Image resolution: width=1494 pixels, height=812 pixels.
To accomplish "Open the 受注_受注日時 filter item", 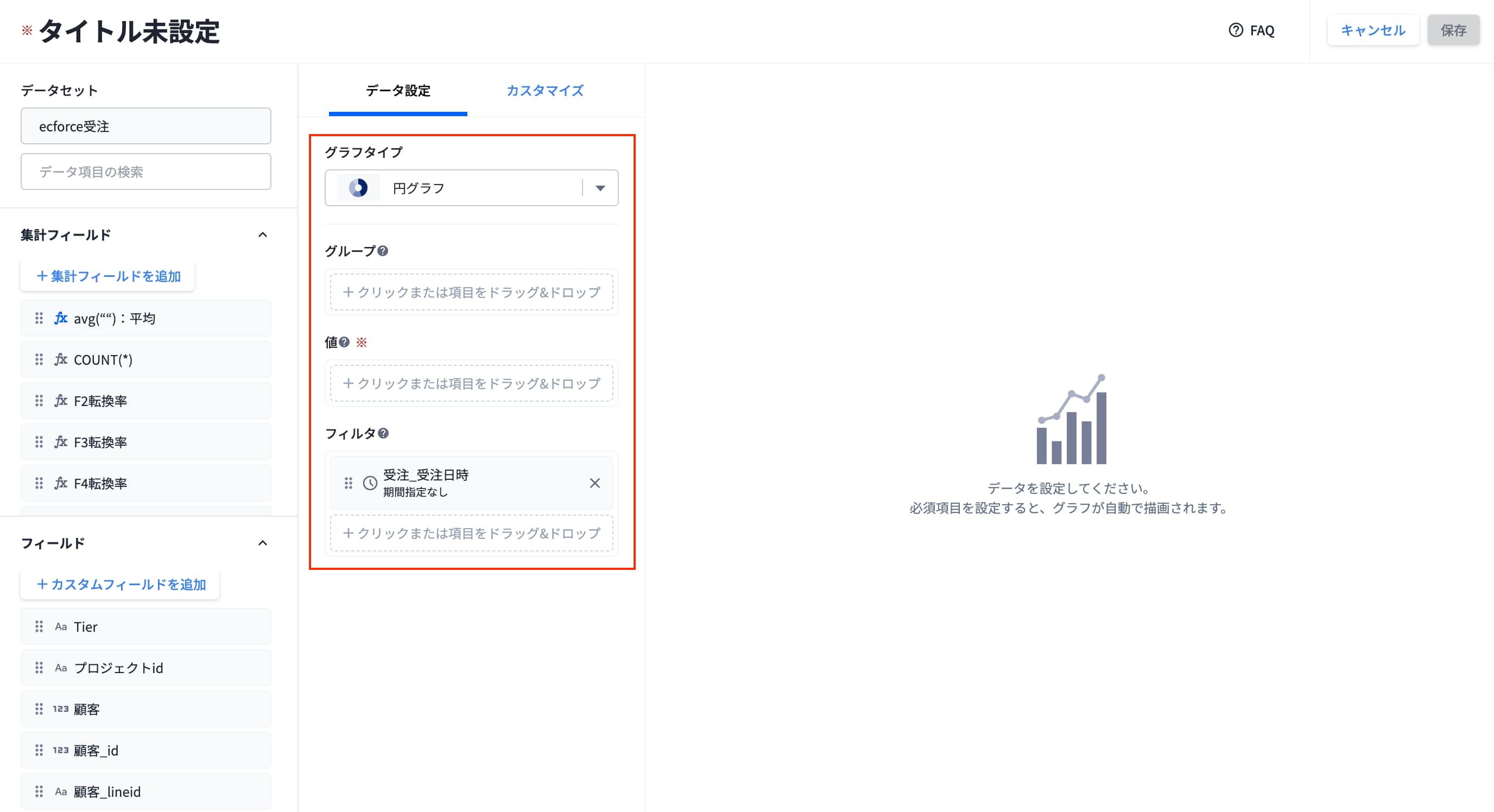I will 472,483.
